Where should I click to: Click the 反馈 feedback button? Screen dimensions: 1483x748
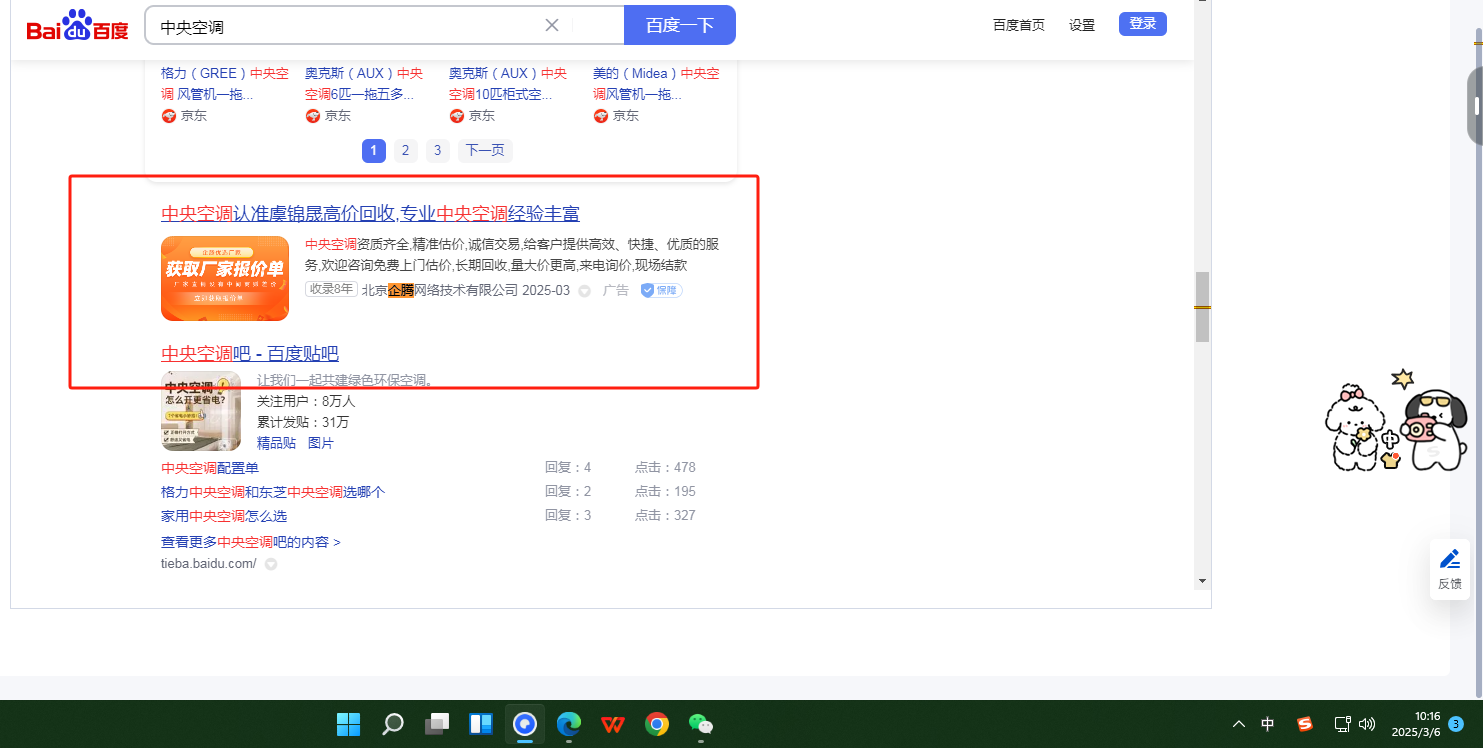1450,569
